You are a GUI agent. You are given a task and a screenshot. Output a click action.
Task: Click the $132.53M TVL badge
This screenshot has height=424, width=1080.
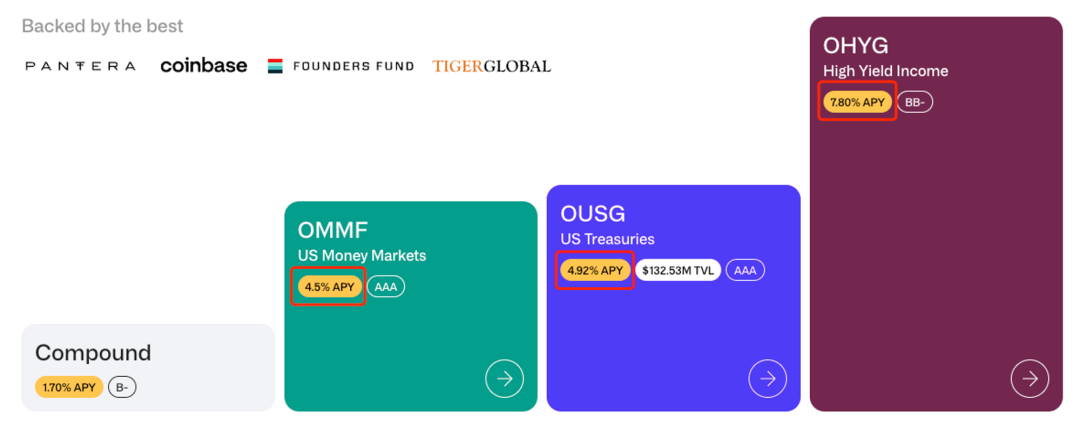(x=678, y=271)
